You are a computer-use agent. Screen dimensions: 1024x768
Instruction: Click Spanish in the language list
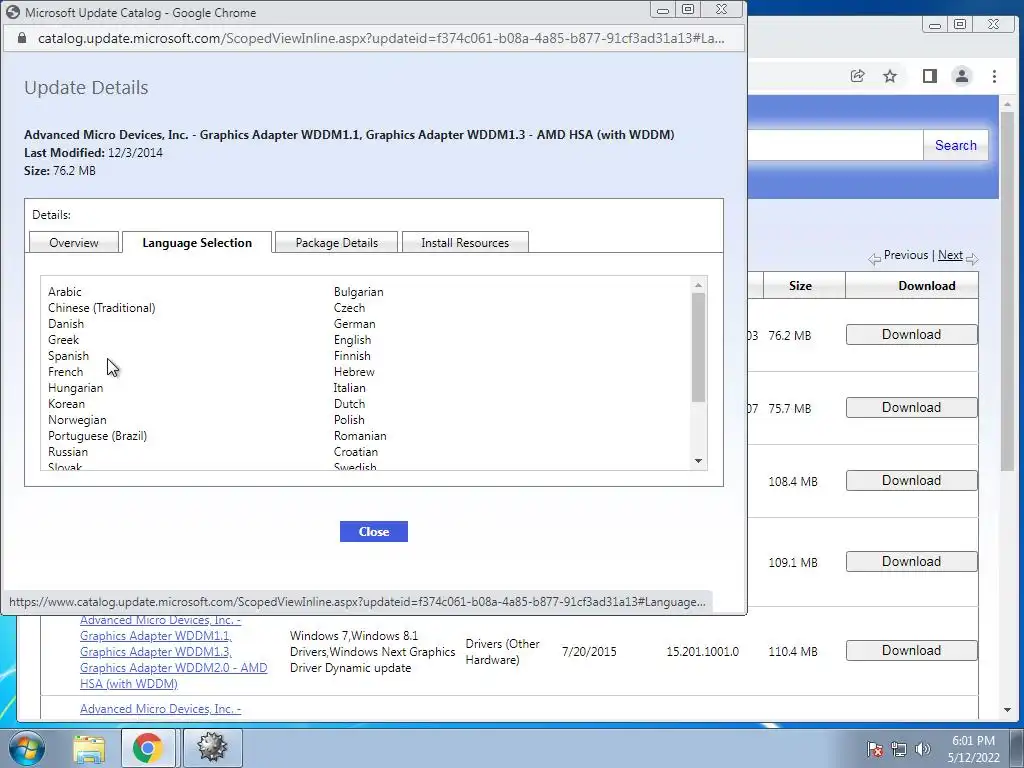pyautogui.click(x=68, y=356)
